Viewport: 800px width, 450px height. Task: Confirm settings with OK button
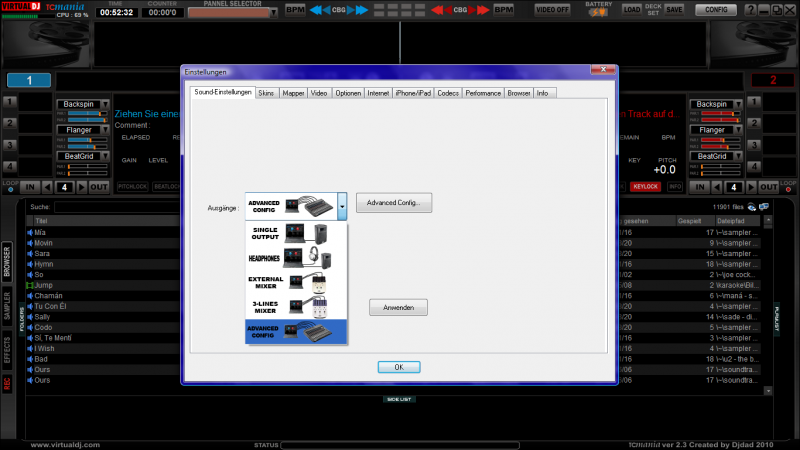point(399,367)
